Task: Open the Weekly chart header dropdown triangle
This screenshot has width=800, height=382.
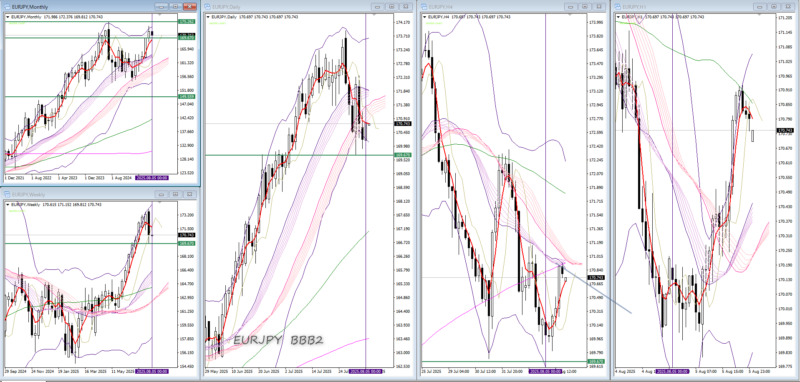Action: tap(8, 205)
